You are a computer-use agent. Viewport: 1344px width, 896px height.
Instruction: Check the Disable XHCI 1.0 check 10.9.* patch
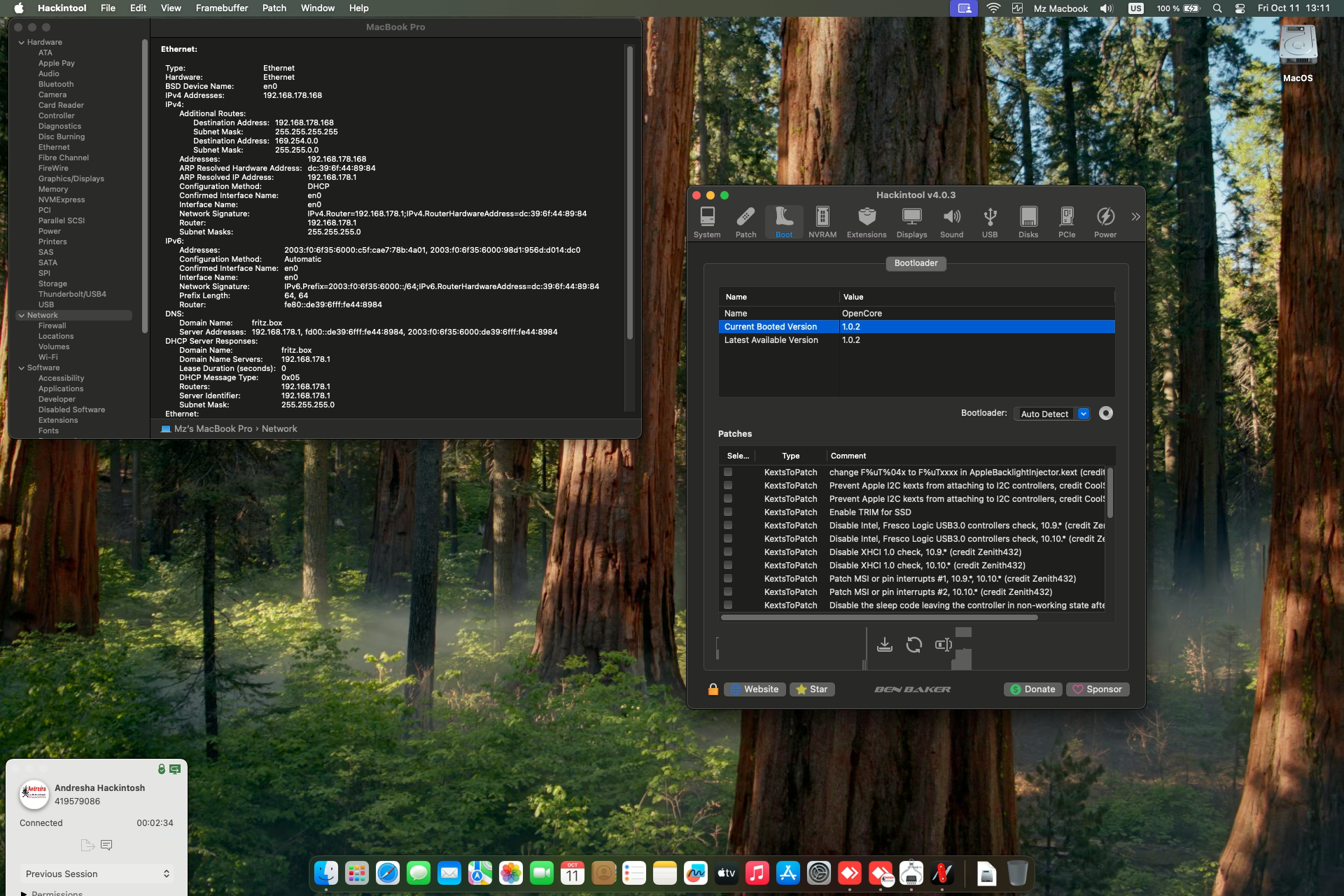pyautogui.click(x=728, y=552)
